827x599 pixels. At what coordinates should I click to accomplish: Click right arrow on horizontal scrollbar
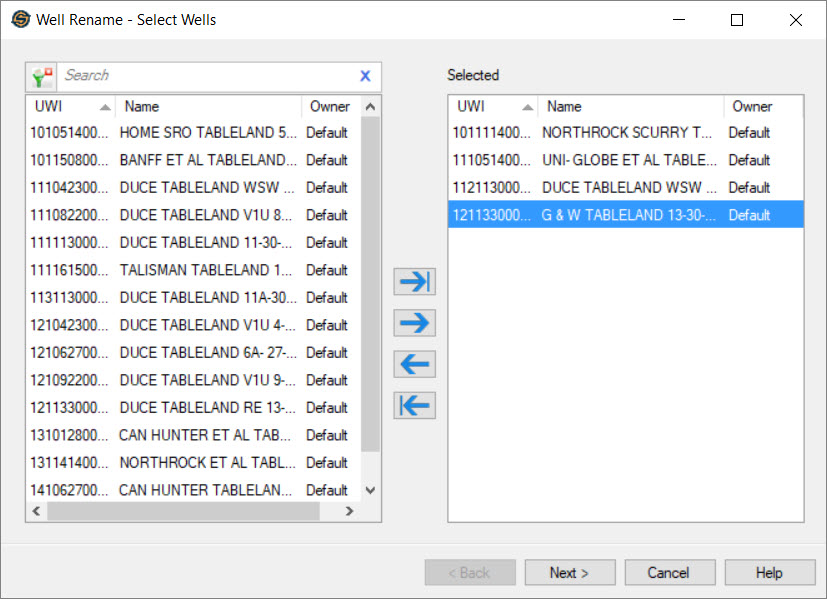349,511
